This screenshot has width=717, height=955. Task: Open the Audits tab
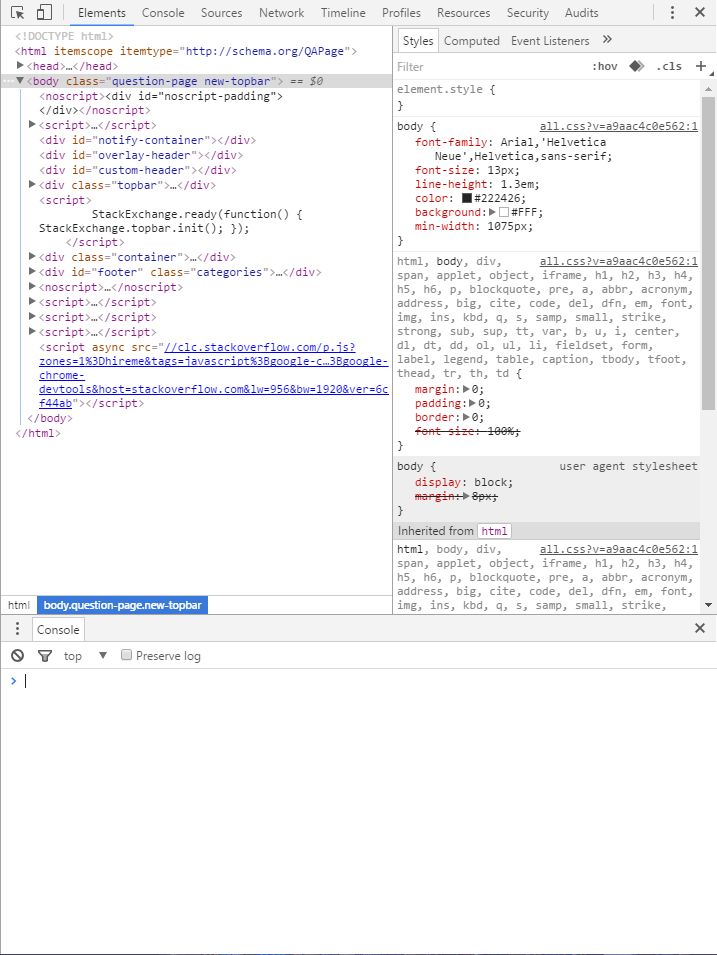coord(581,13)
